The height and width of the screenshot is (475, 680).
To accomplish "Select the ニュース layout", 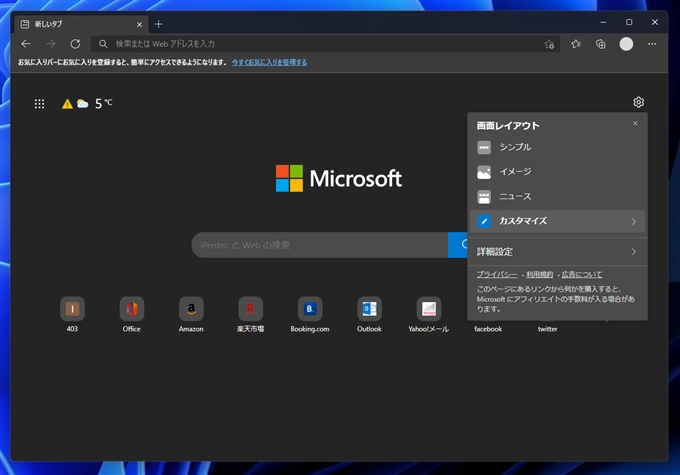I will point(557,197).
